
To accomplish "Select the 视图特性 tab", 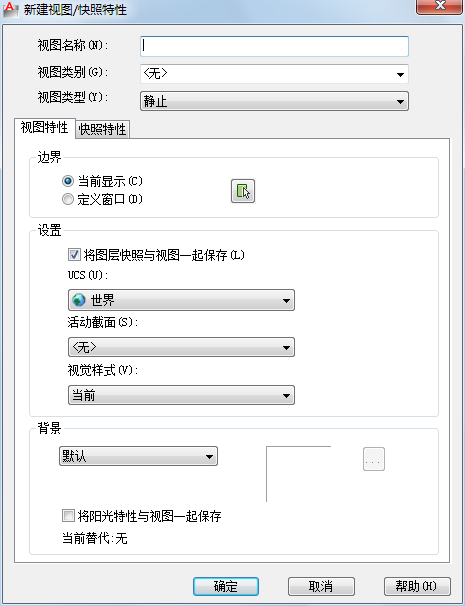I will click(x=44, y=128).
